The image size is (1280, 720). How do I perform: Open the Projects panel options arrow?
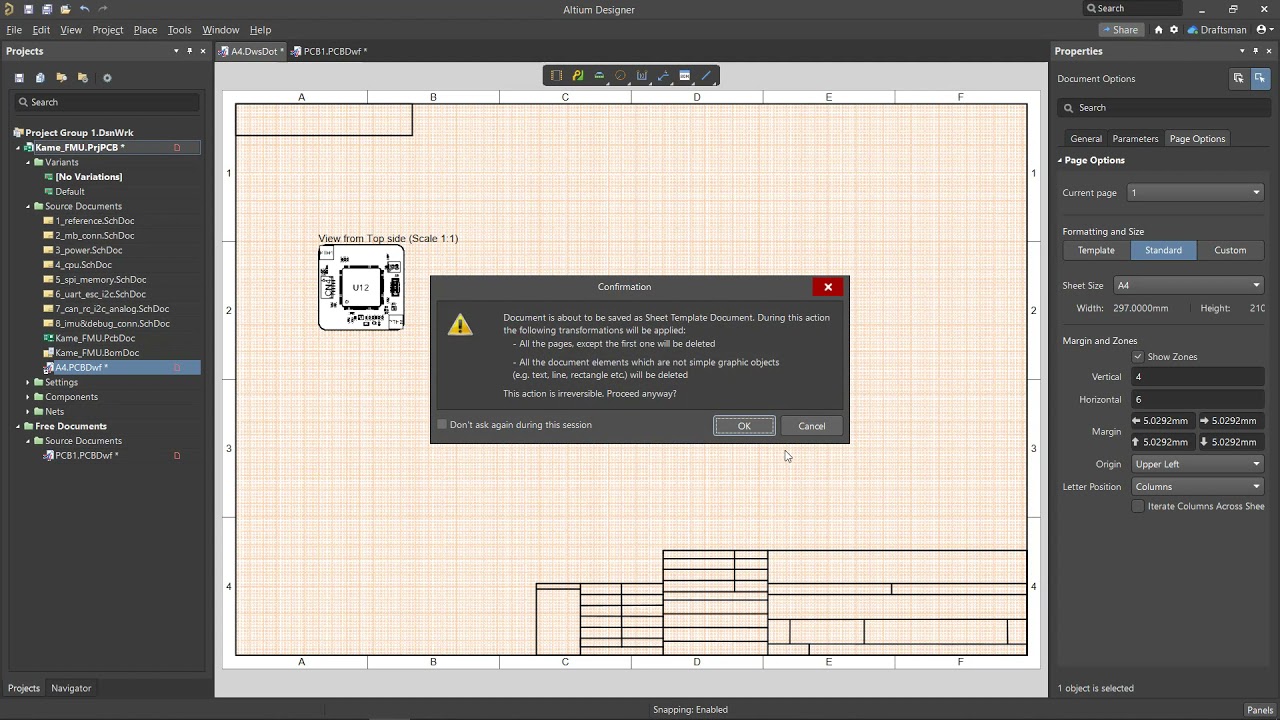tap(176, 51)
